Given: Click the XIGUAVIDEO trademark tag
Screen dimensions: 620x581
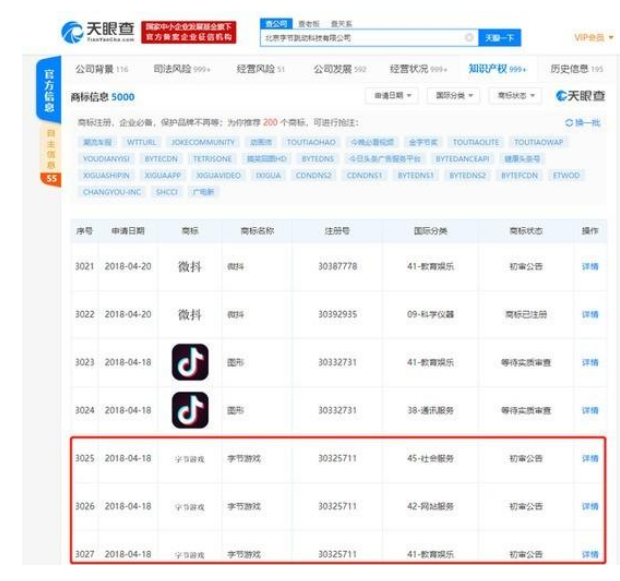Looking at the screenshot, I should 218,176.
